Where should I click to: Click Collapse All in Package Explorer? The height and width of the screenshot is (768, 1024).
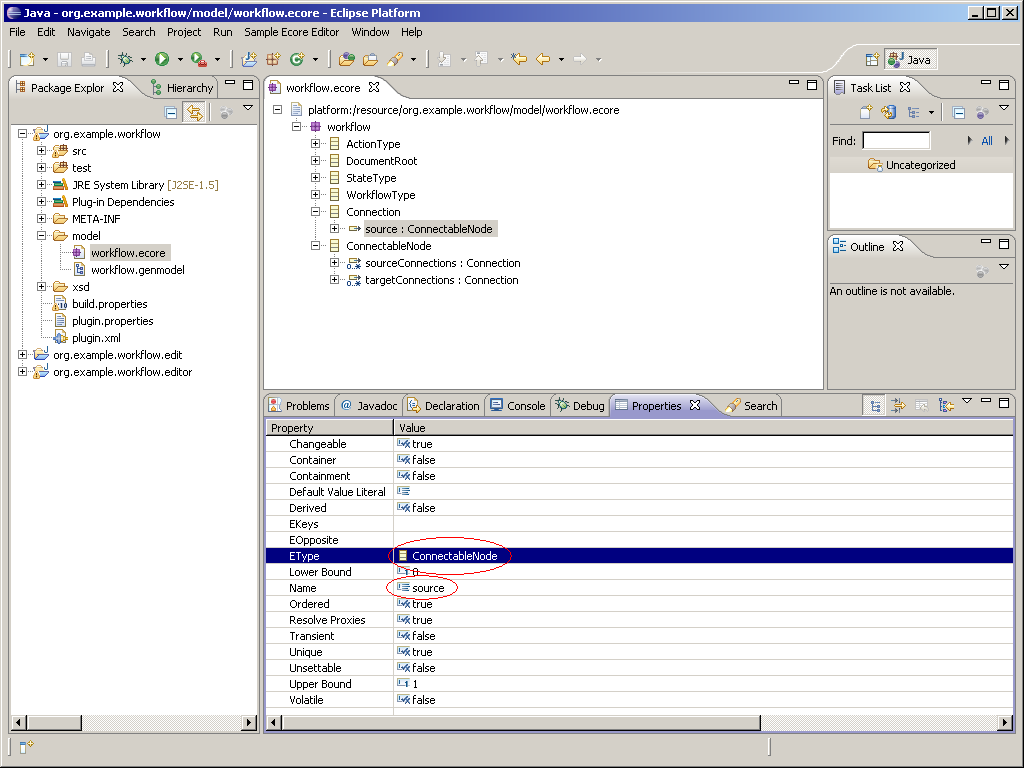click(171, 113)
